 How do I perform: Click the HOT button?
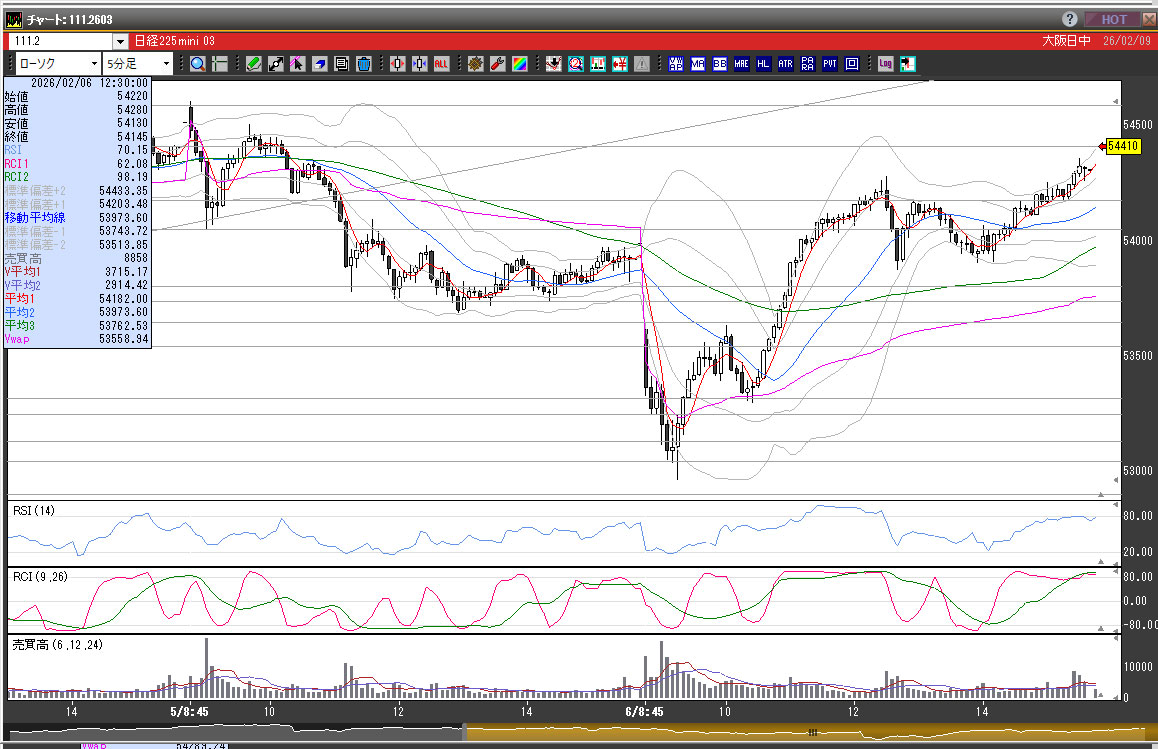click(1113, 19)
